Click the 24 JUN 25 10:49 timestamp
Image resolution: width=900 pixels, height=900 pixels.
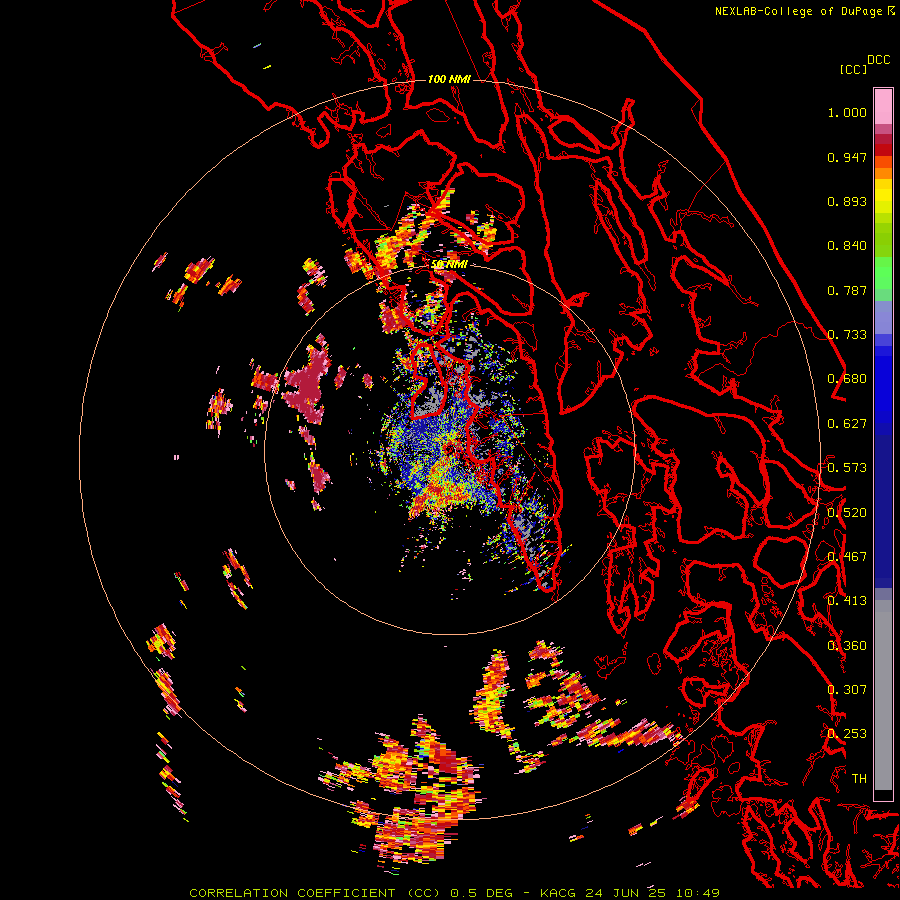tap(653, 893)
